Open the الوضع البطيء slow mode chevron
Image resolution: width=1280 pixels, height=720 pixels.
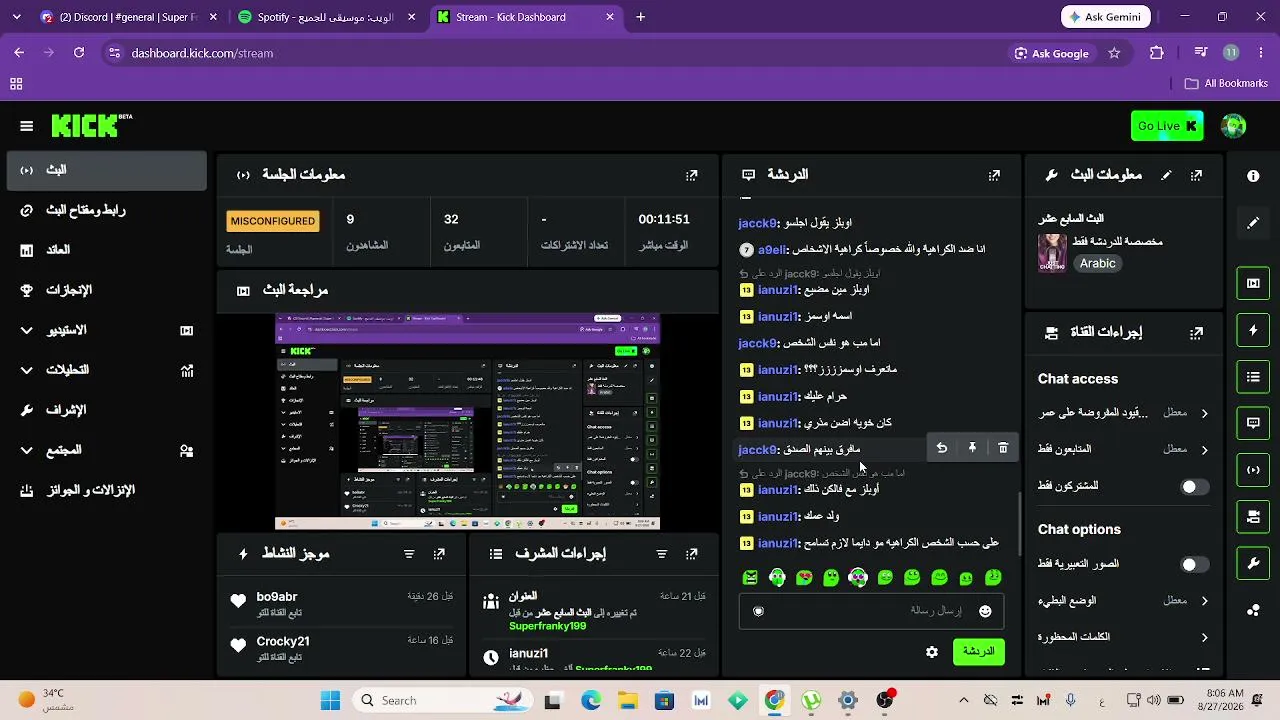coord(1204,601)
